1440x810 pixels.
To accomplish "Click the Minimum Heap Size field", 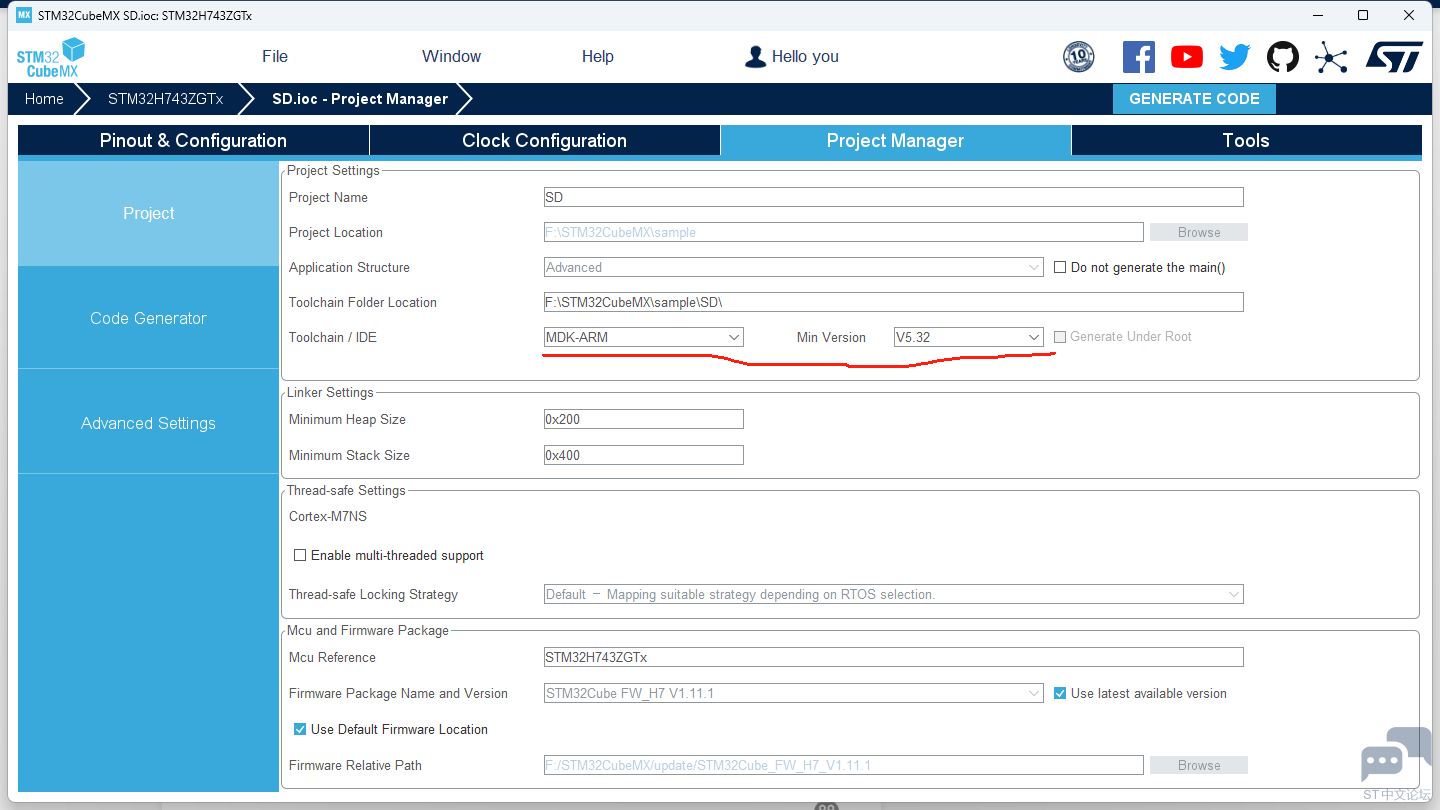I will [643, 419].
